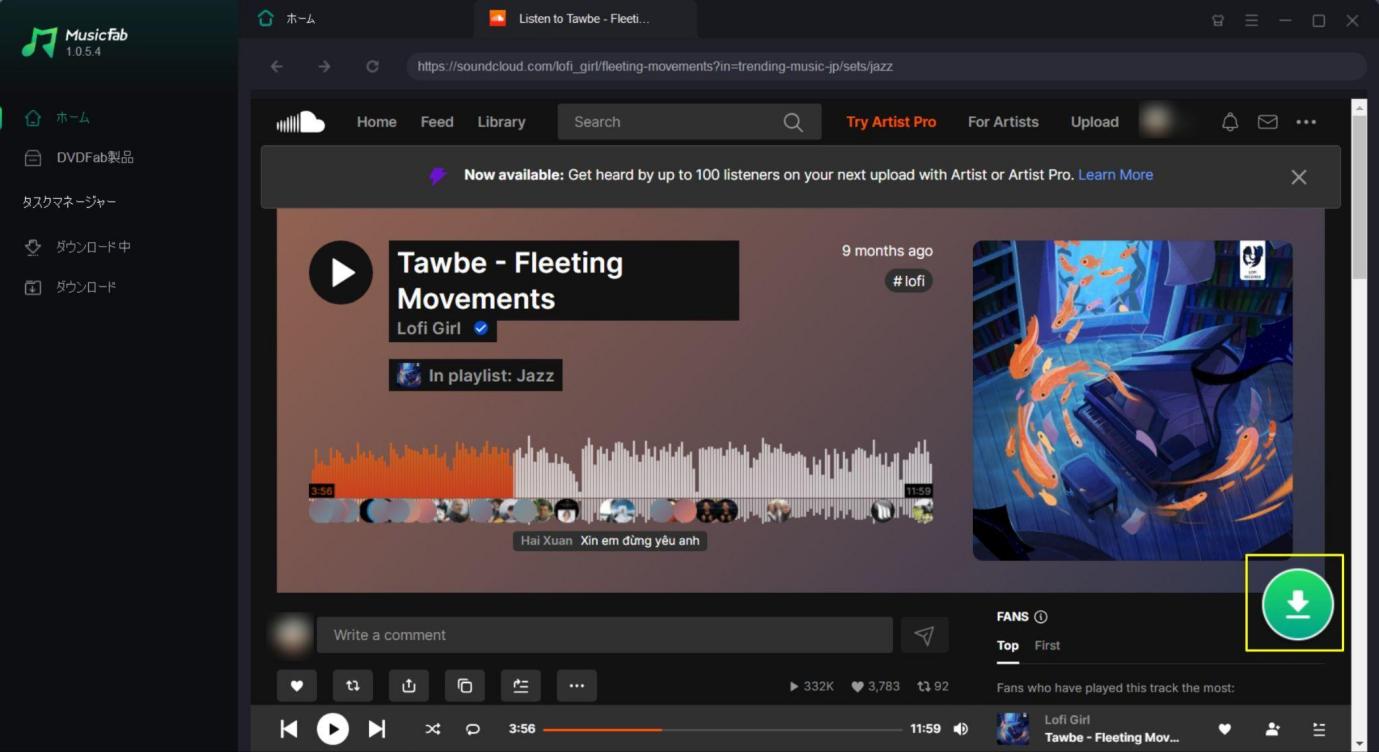Open the next-up queue list
Screen dimensions: 1379x752
tap(1319, 729)
